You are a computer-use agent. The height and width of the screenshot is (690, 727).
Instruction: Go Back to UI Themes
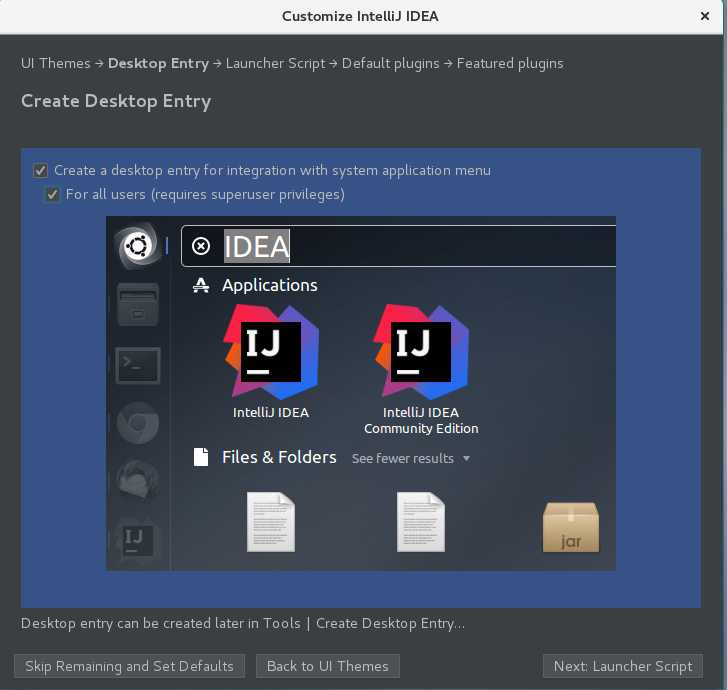click(x=328, y=666)
